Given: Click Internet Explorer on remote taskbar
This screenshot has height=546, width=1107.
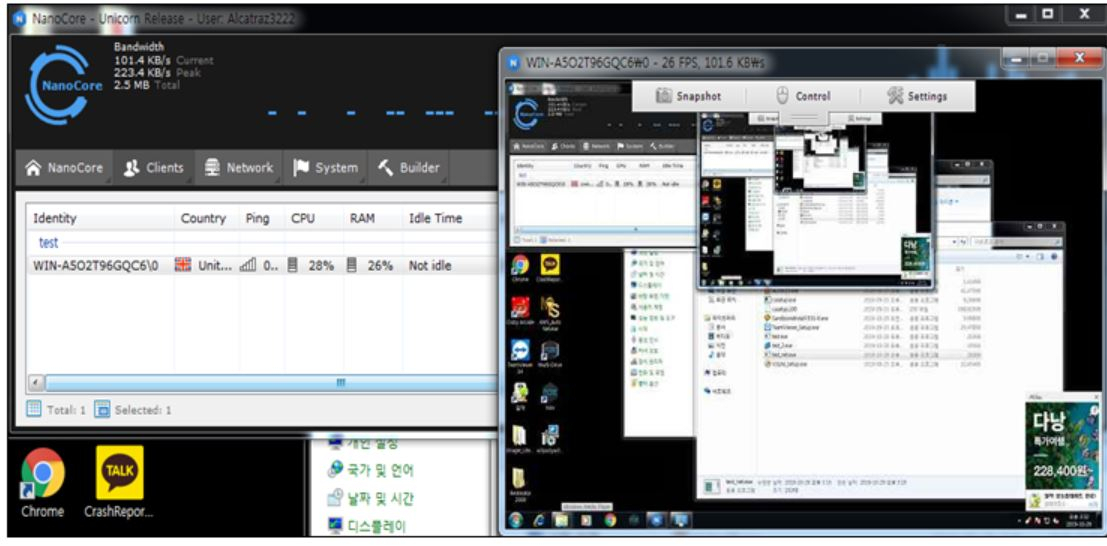Looking at the screenshot, I should pyautogui.click(x=539, y=521).
